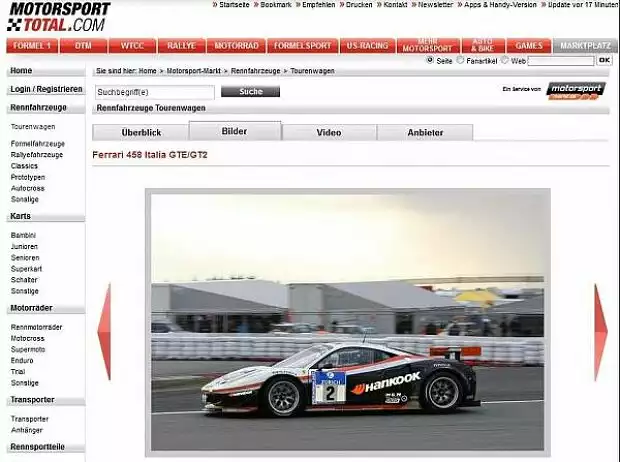620x462 pixels.
Task: Open Rennsportteile in the sidebar
Action: click(x=37, y=447)
